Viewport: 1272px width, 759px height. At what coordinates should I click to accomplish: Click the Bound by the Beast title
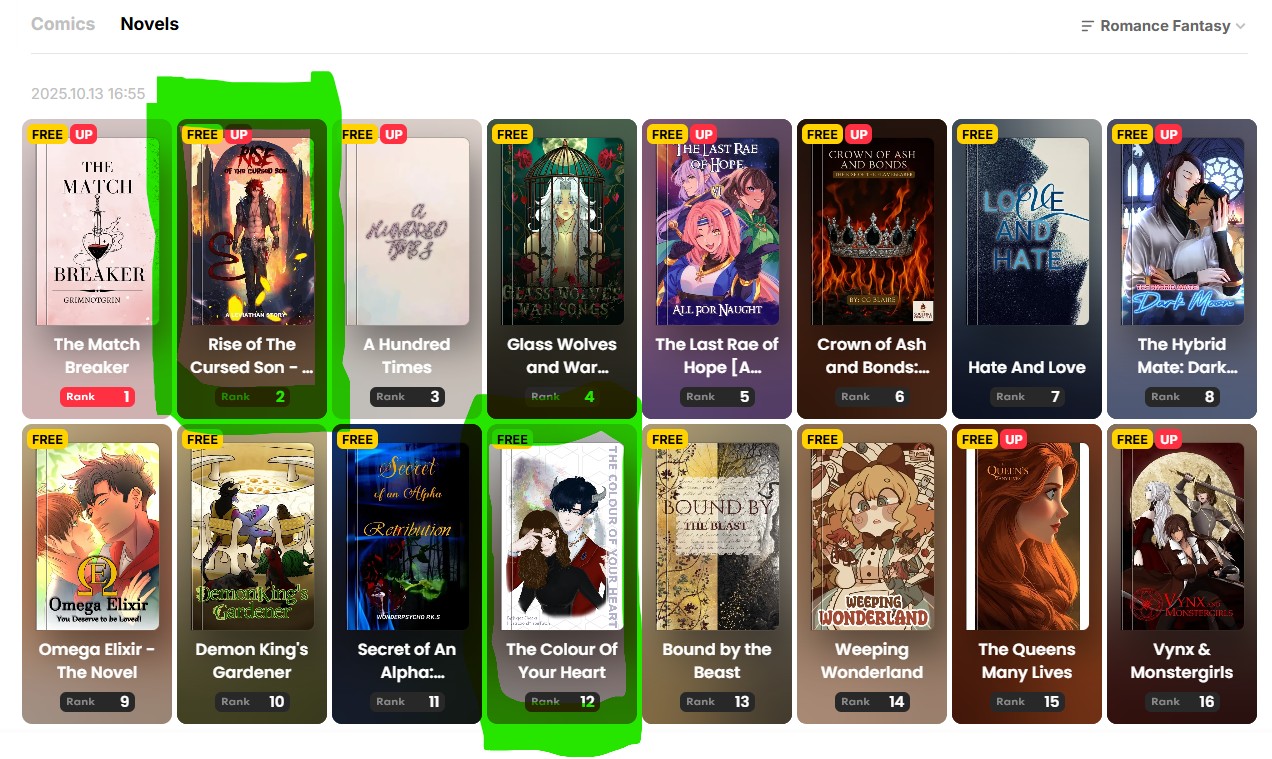[717, 661]
